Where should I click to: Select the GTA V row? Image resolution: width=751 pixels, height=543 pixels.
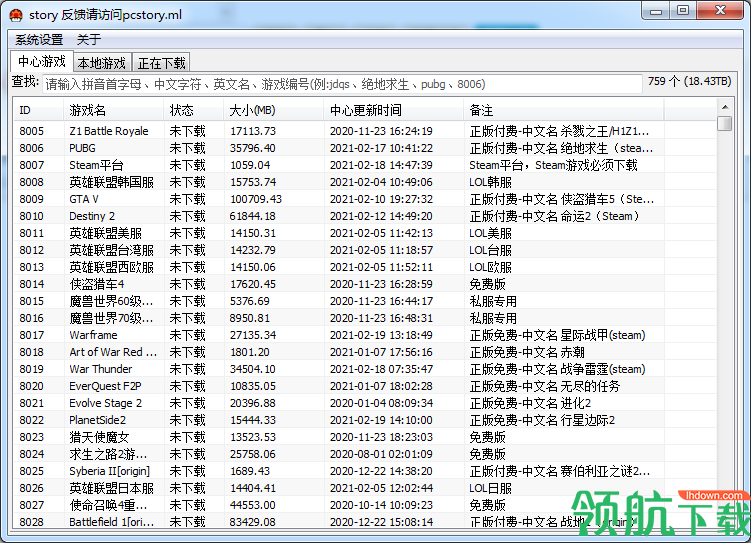(365, 199)
